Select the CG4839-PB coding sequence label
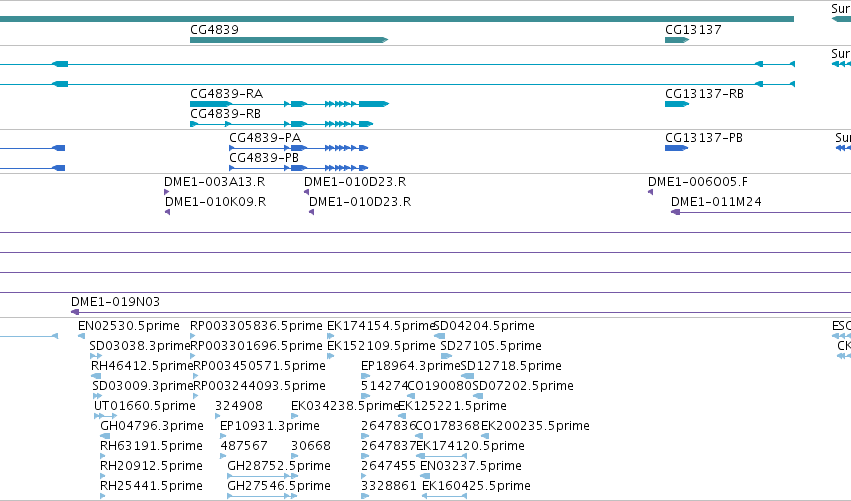The image size is (851, 501). click(264, 158)
